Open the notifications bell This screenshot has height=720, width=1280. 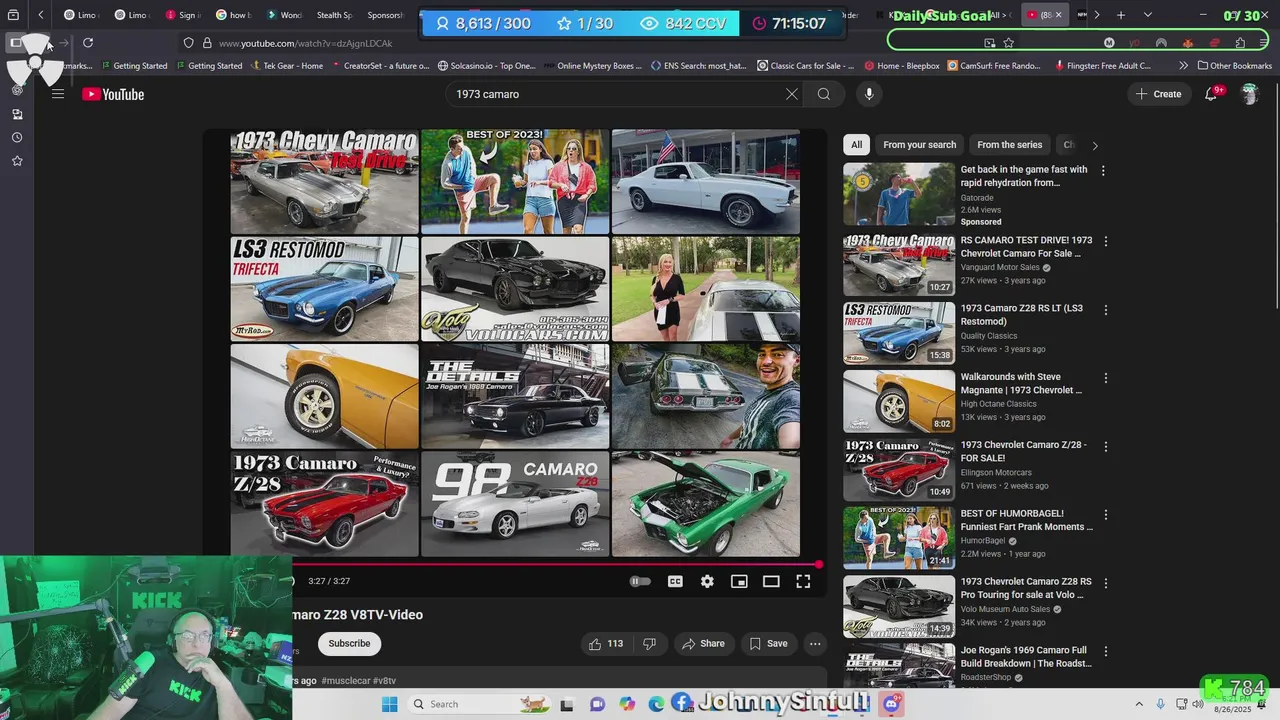point(1211,94)
